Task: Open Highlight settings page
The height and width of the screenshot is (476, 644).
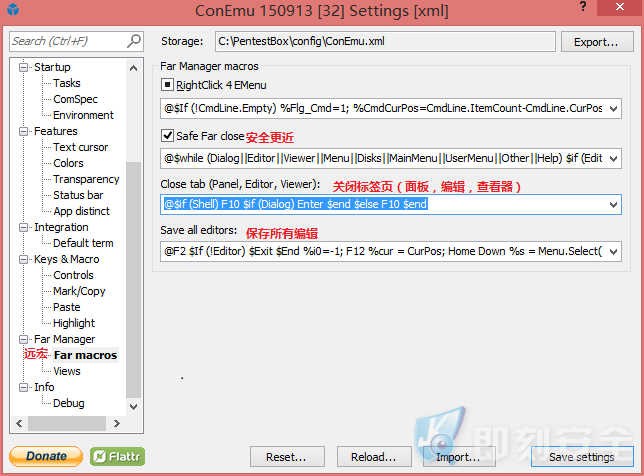Action: [74, 323]
